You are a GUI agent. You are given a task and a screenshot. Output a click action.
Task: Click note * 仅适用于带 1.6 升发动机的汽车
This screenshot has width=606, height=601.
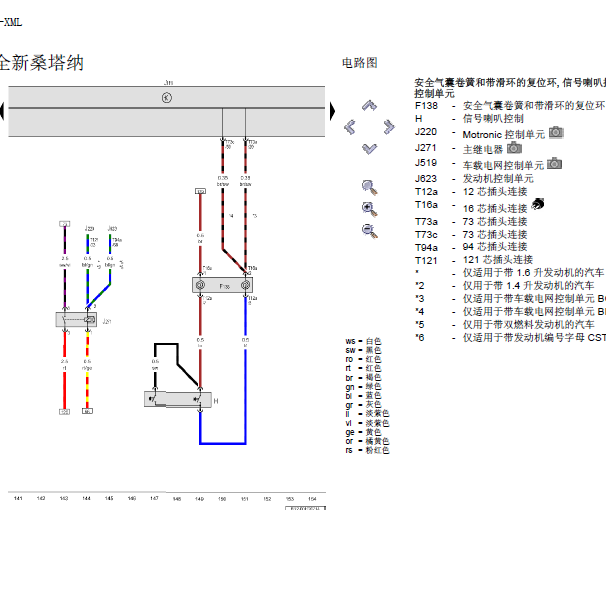pos(509,273)
